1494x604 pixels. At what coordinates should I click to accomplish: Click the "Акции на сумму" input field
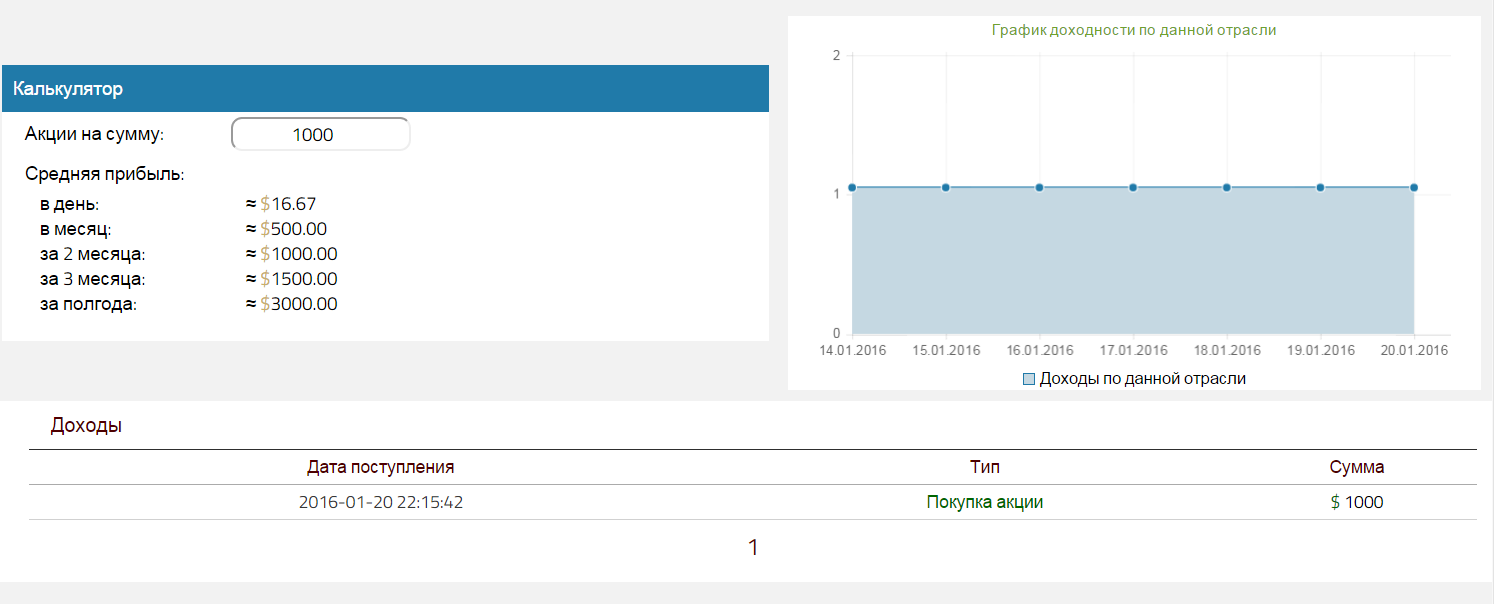(x=320, y=135)
